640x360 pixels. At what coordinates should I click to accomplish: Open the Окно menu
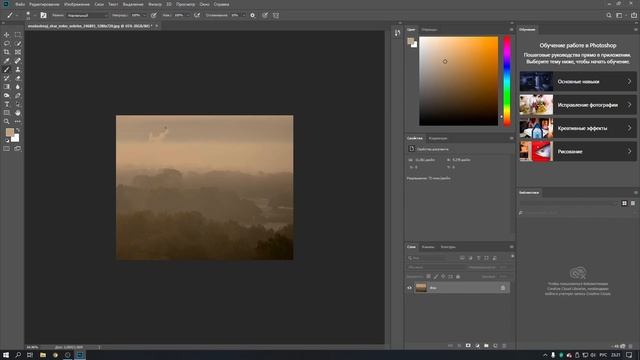(x=204, y=4)
